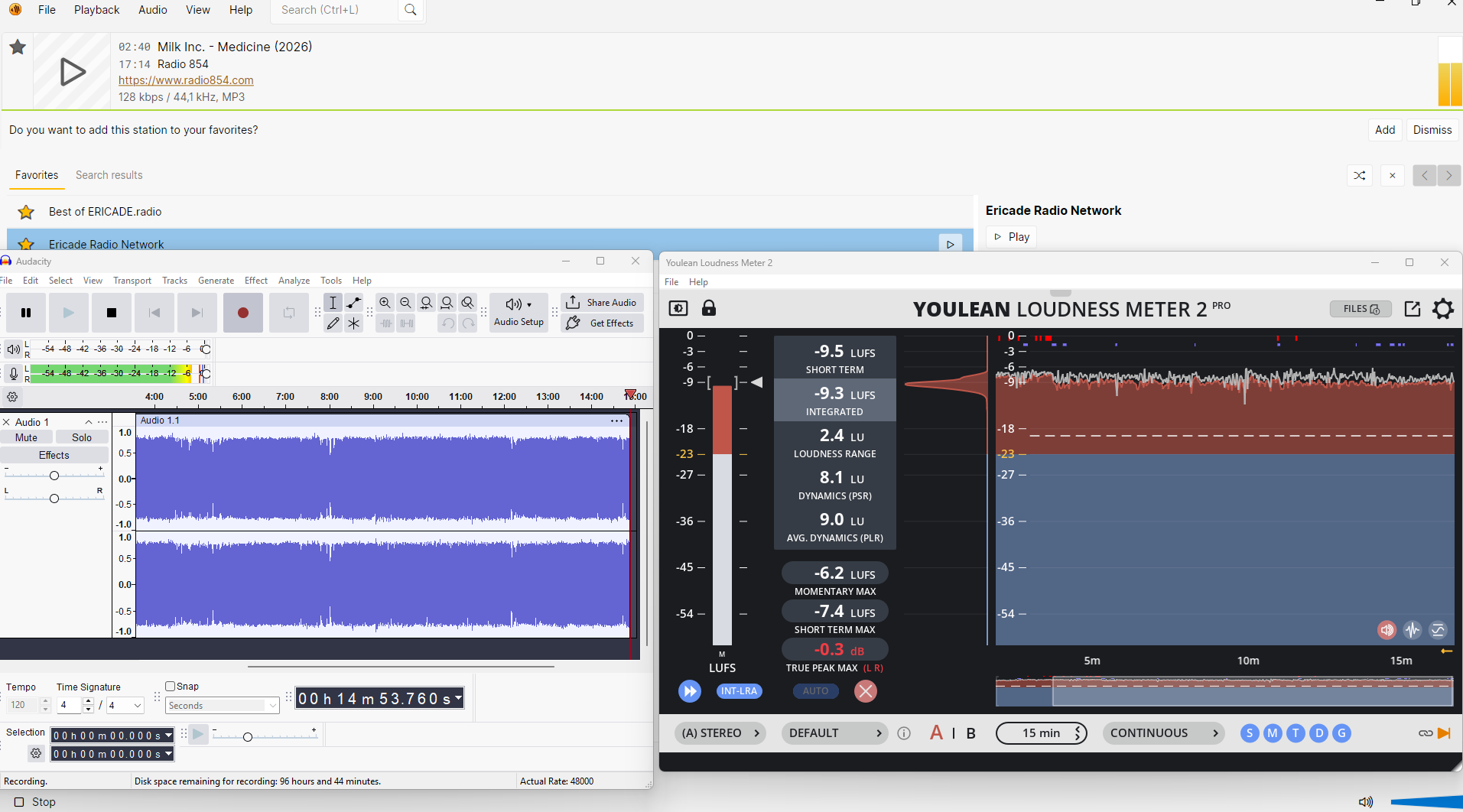Open Audacity's Analyze menu
This screenshot has width=1463, height=812.
pyautogui.click(x=294, y=281)
